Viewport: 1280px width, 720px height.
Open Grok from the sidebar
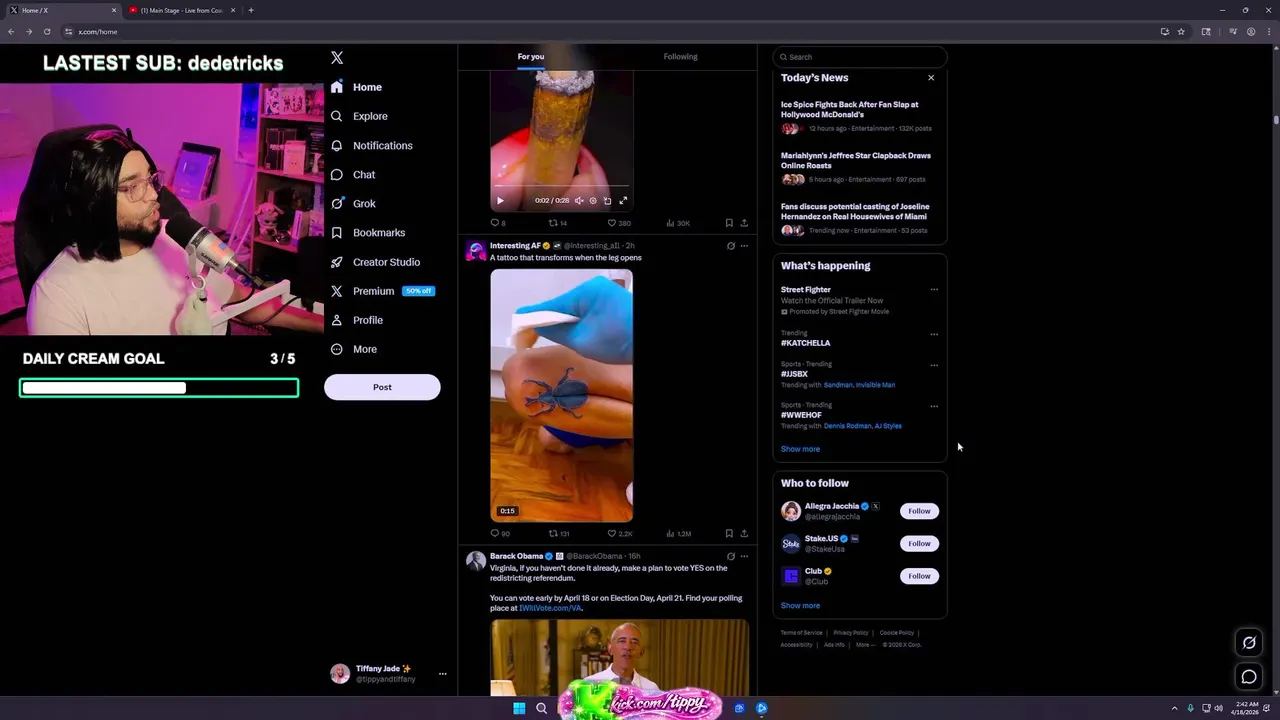coord(353,203)
